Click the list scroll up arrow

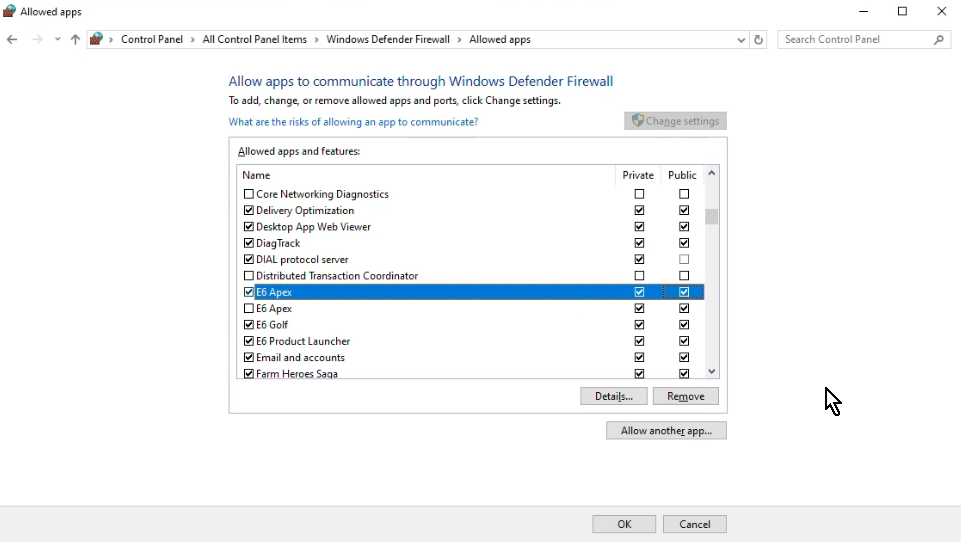tap(712, 174)
